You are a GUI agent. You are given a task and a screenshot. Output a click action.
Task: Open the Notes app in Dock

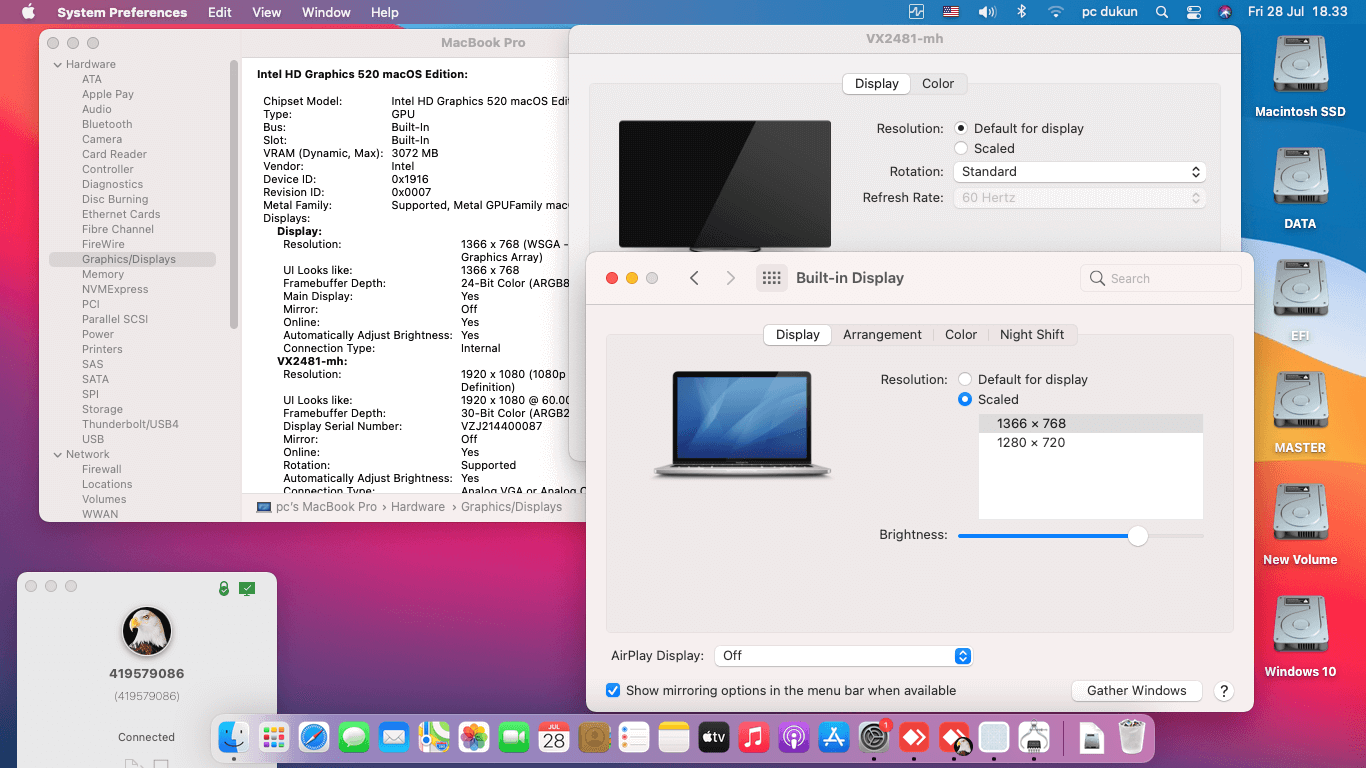point(674,738)
